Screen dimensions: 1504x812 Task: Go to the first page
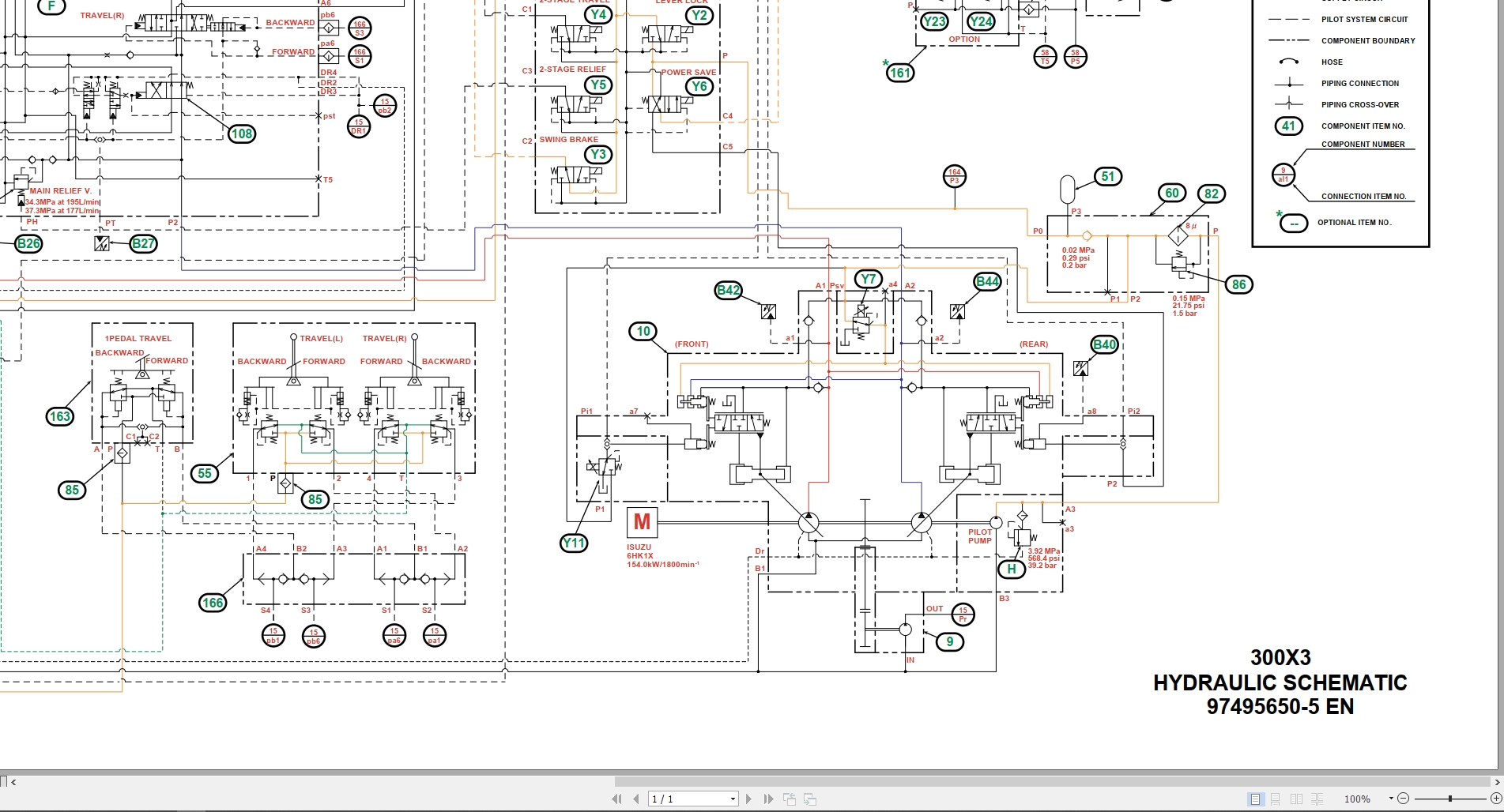[618, 799]
